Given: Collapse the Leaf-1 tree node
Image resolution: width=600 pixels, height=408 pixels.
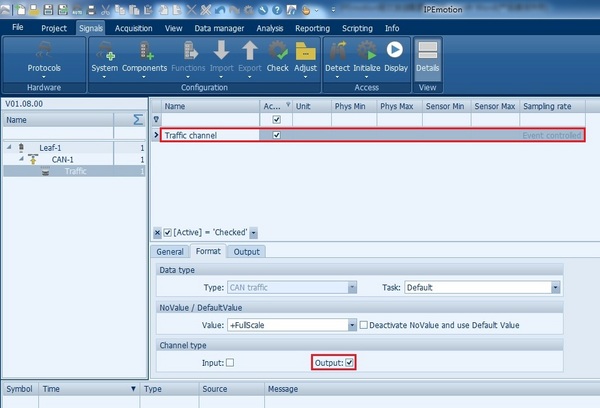Looking at the screenshot, I should click(x=9, y=147).
